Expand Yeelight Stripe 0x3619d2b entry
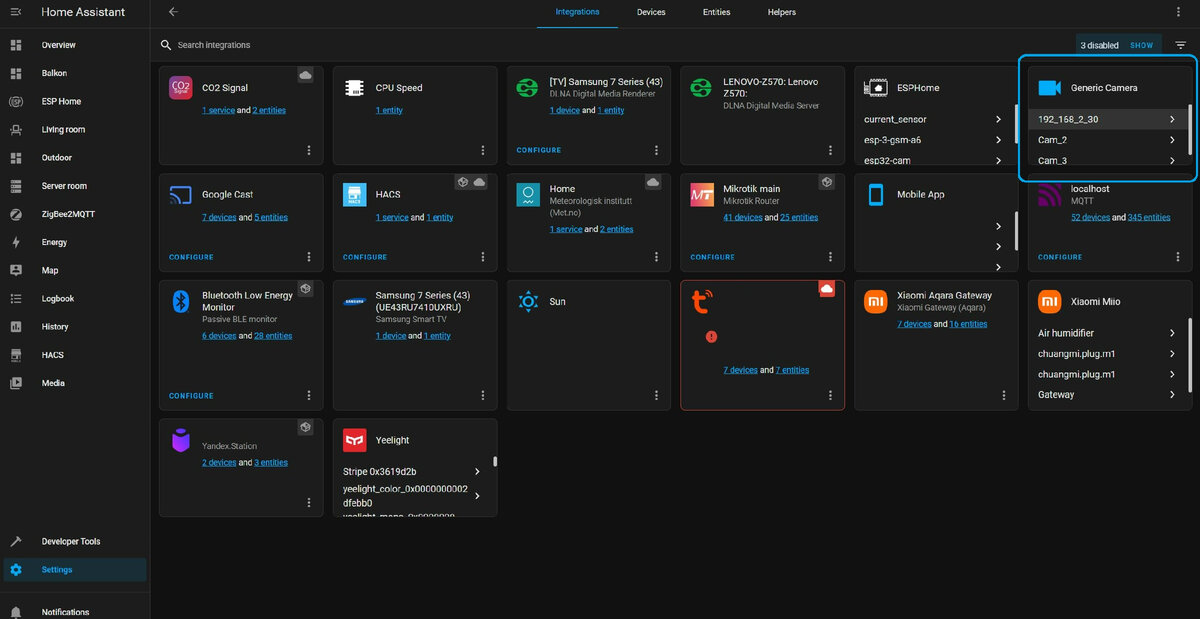1200x619 pixels. click(412, 471)
